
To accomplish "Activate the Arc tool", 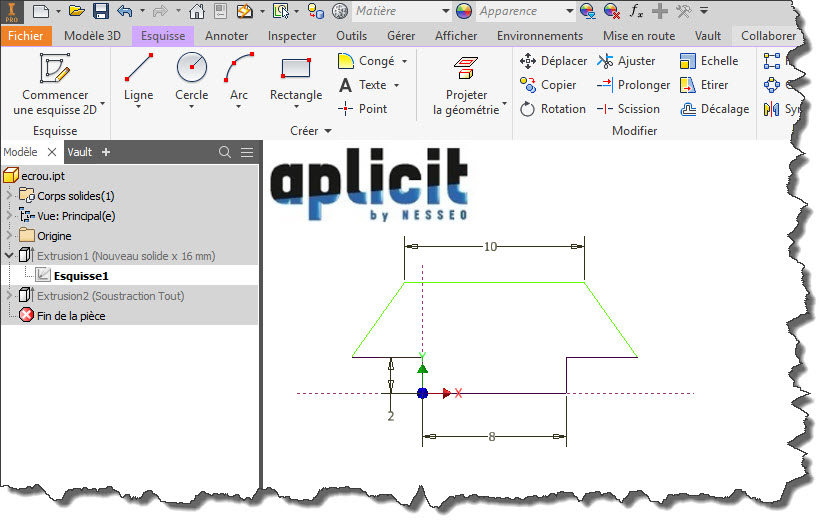I will [239, 70].
